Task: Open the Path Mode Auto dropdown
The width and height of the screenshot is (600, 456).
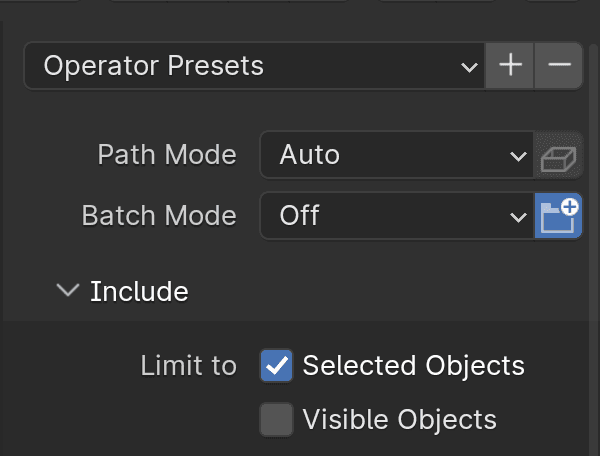Action: click(x=397, y=155)
